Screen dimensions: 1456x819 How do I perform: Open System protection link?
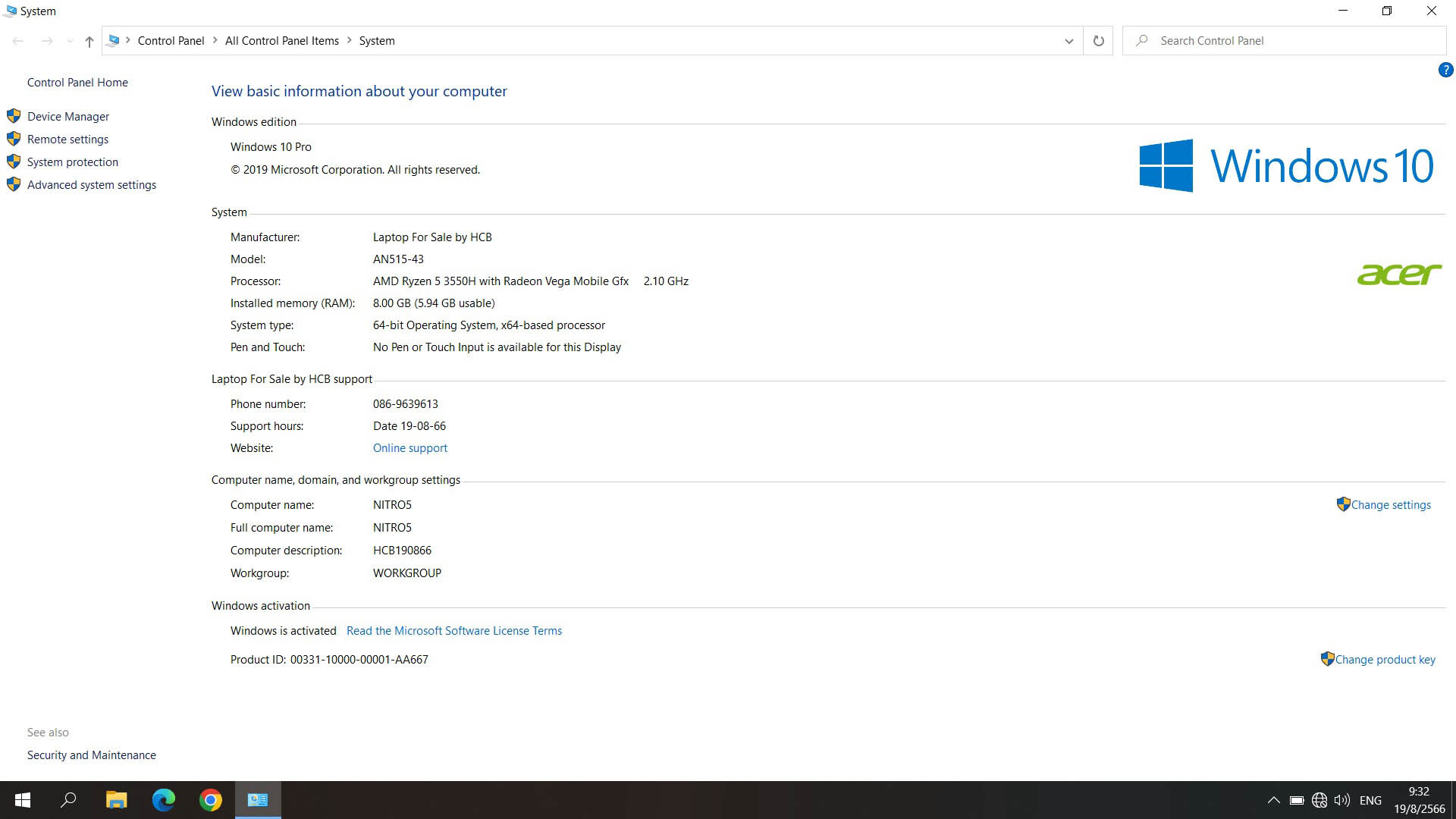[x=73, y=162]
